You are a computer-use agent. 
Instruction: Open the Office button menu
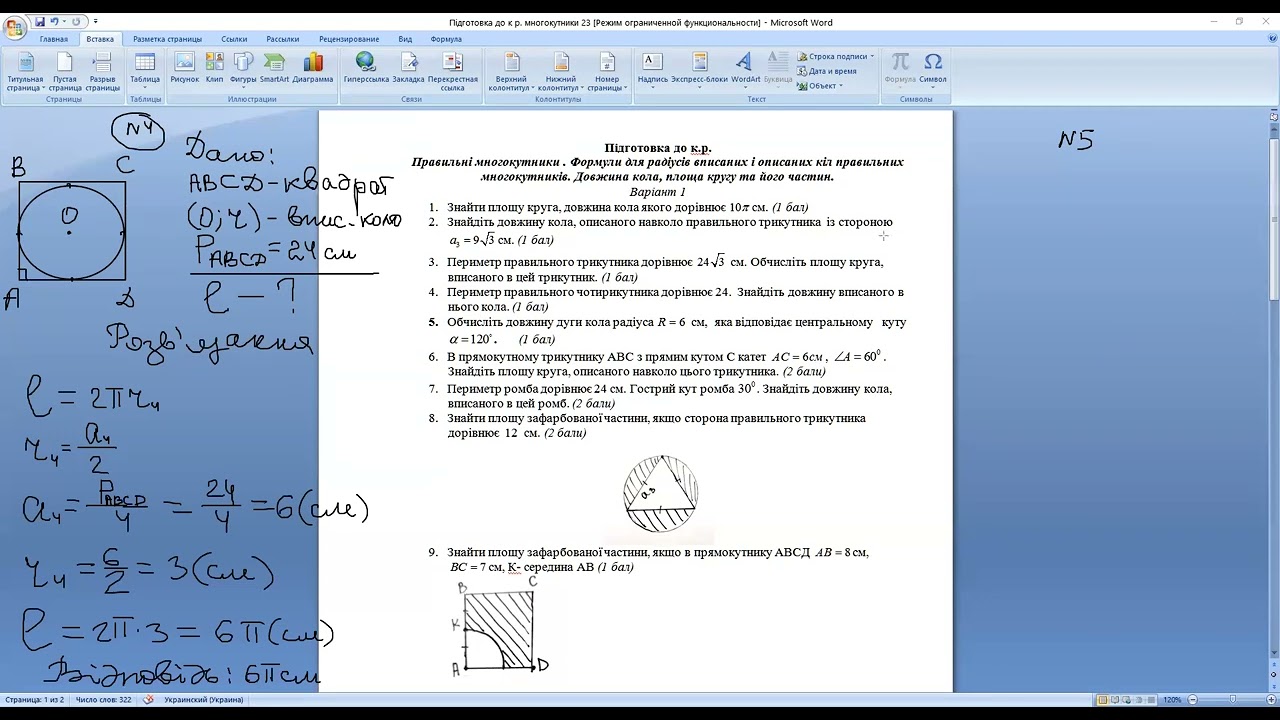pyautogui.click(x=14, y=28)
